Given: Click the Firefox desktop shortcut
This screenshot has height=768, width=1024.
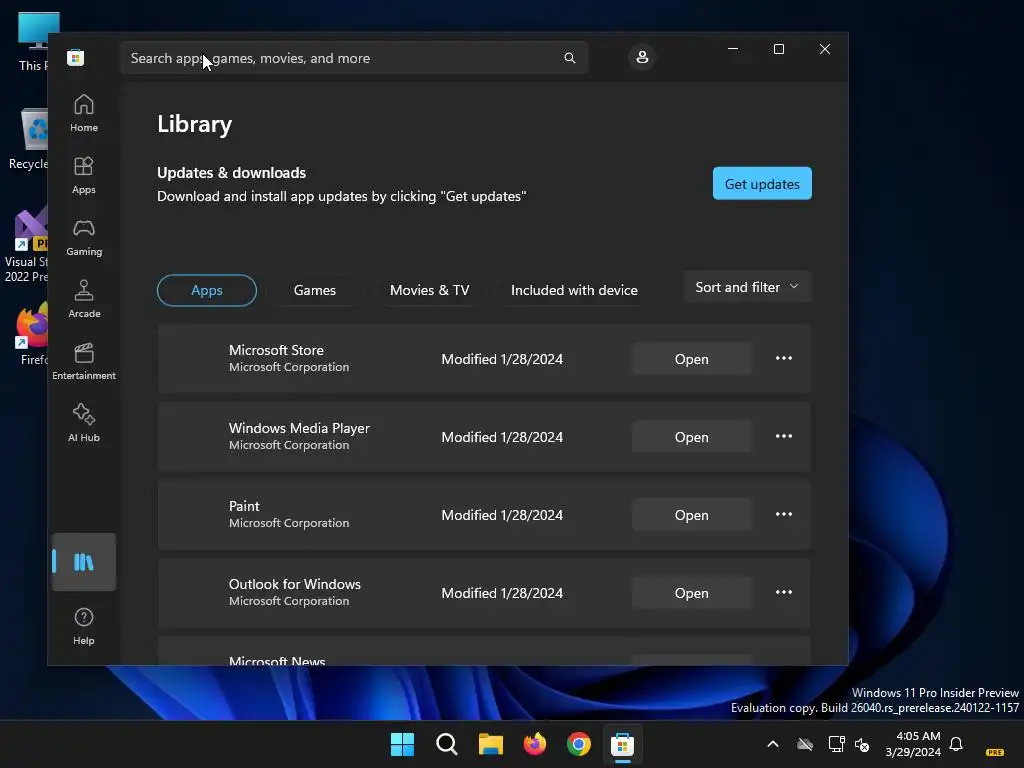Looking at the screenshot, I should (33, 334).
